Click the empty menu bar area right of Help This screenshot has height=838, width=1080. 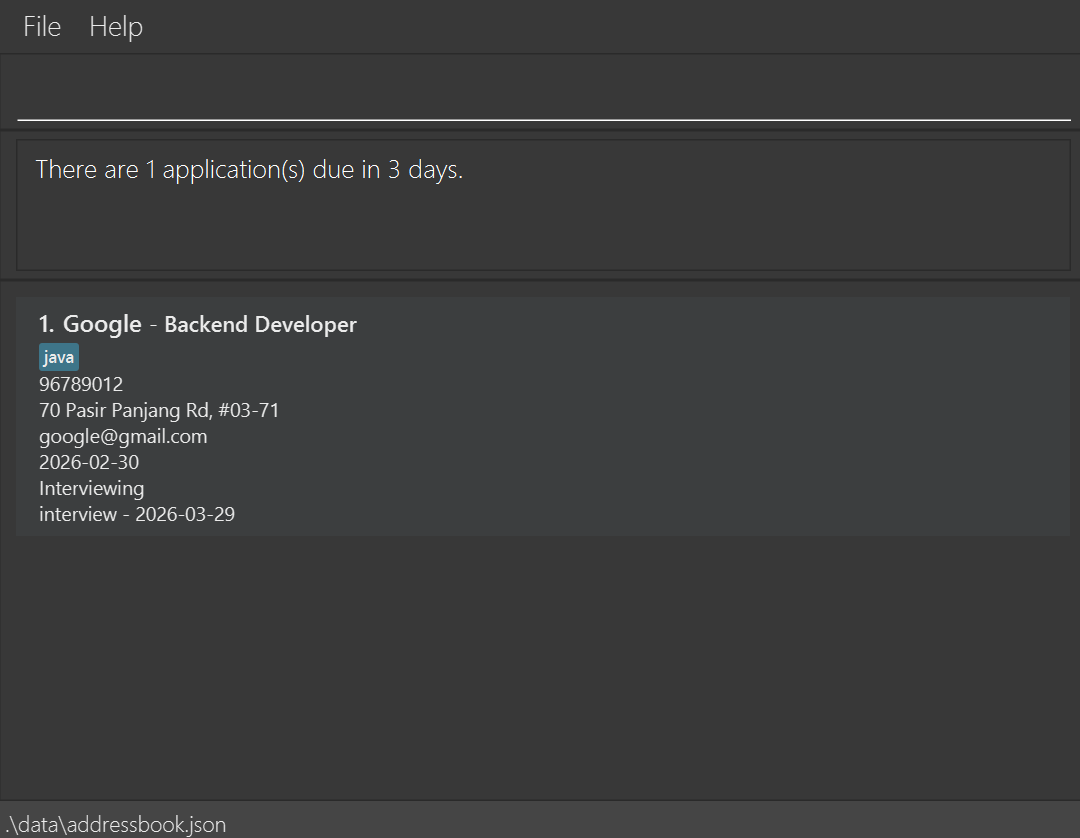pyautogui.click(x=600, y=27)
